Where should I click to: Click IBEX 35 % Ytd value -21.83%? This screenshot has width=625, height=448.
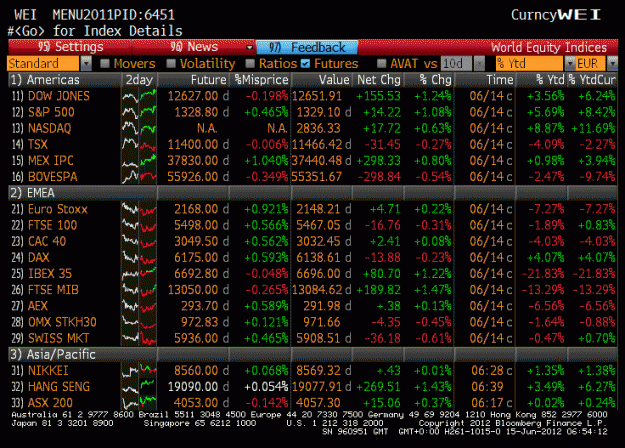pos(543,273)
